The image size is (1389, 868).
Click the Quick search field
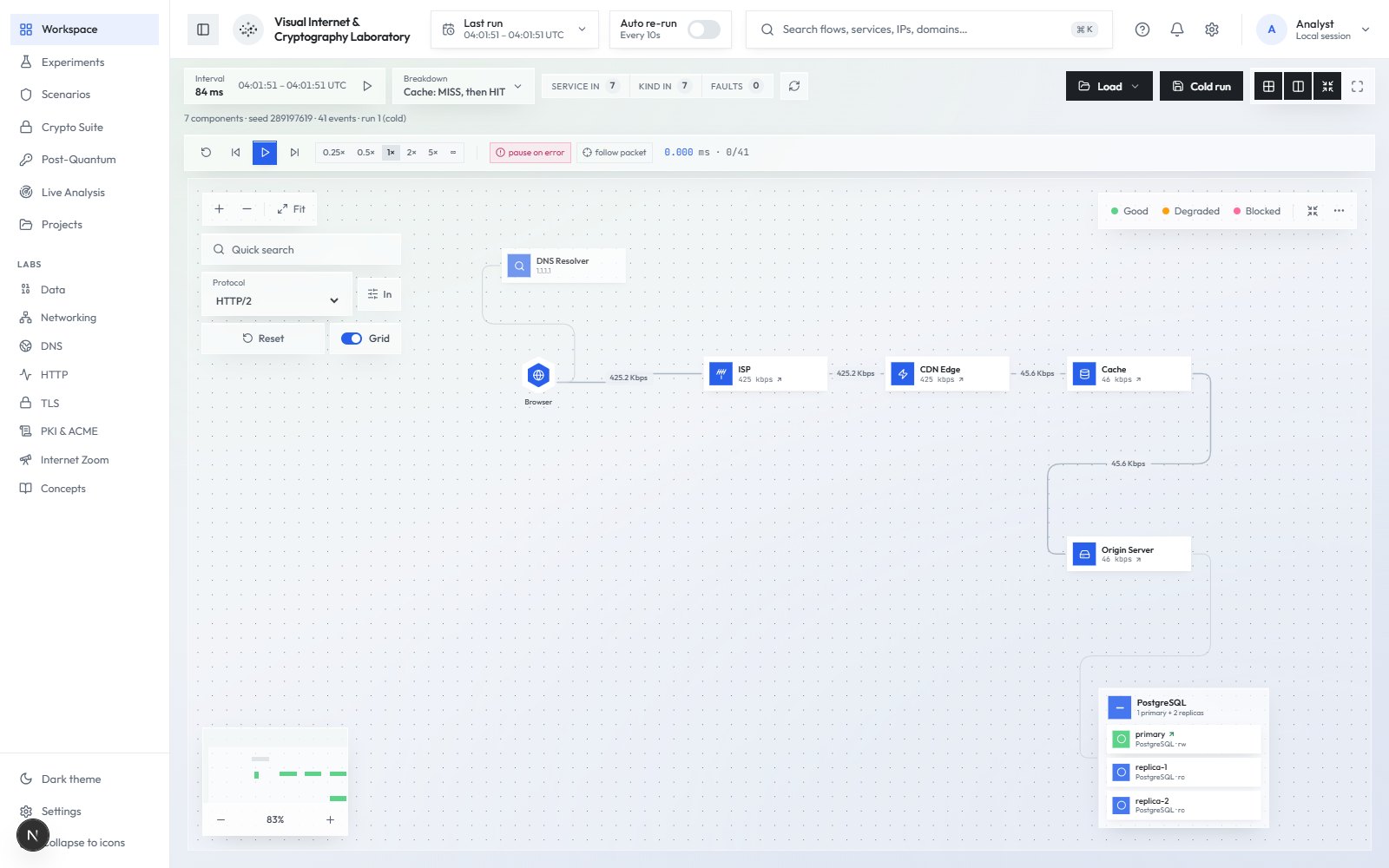(301, 249)
